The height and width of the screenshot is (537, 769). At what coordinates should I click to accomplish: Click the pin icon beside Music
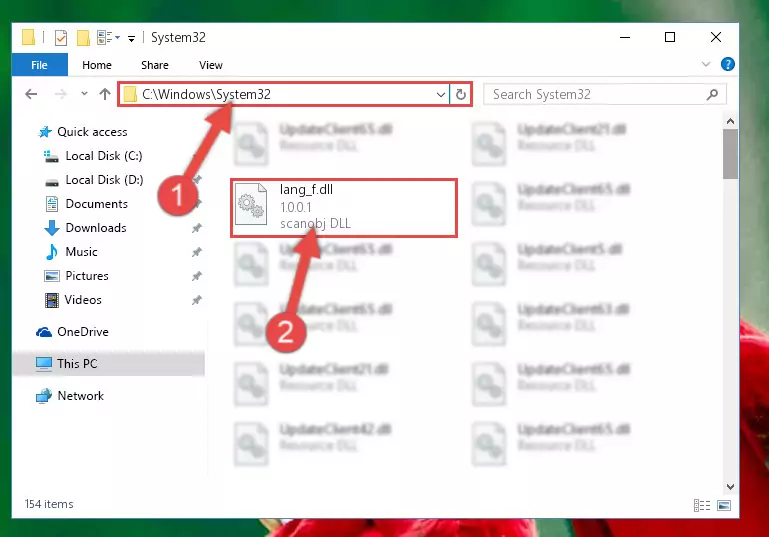tap(197, 252)
